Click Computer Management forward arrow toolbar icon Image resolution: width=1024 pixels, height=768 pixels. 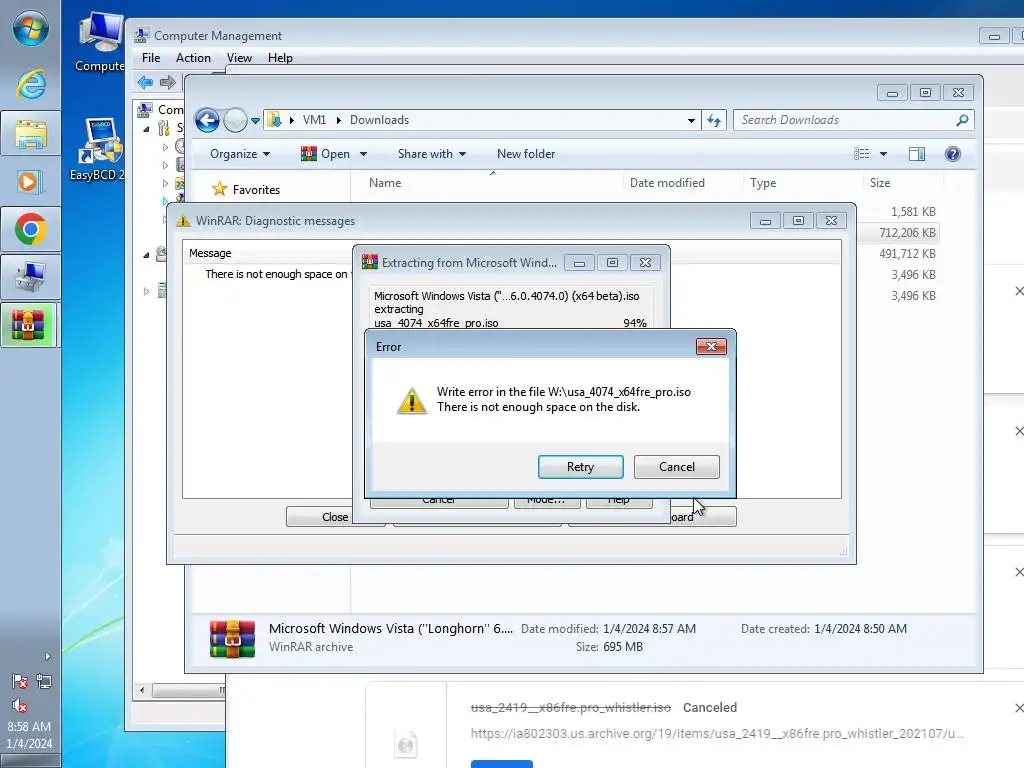[x=168, y=82]
